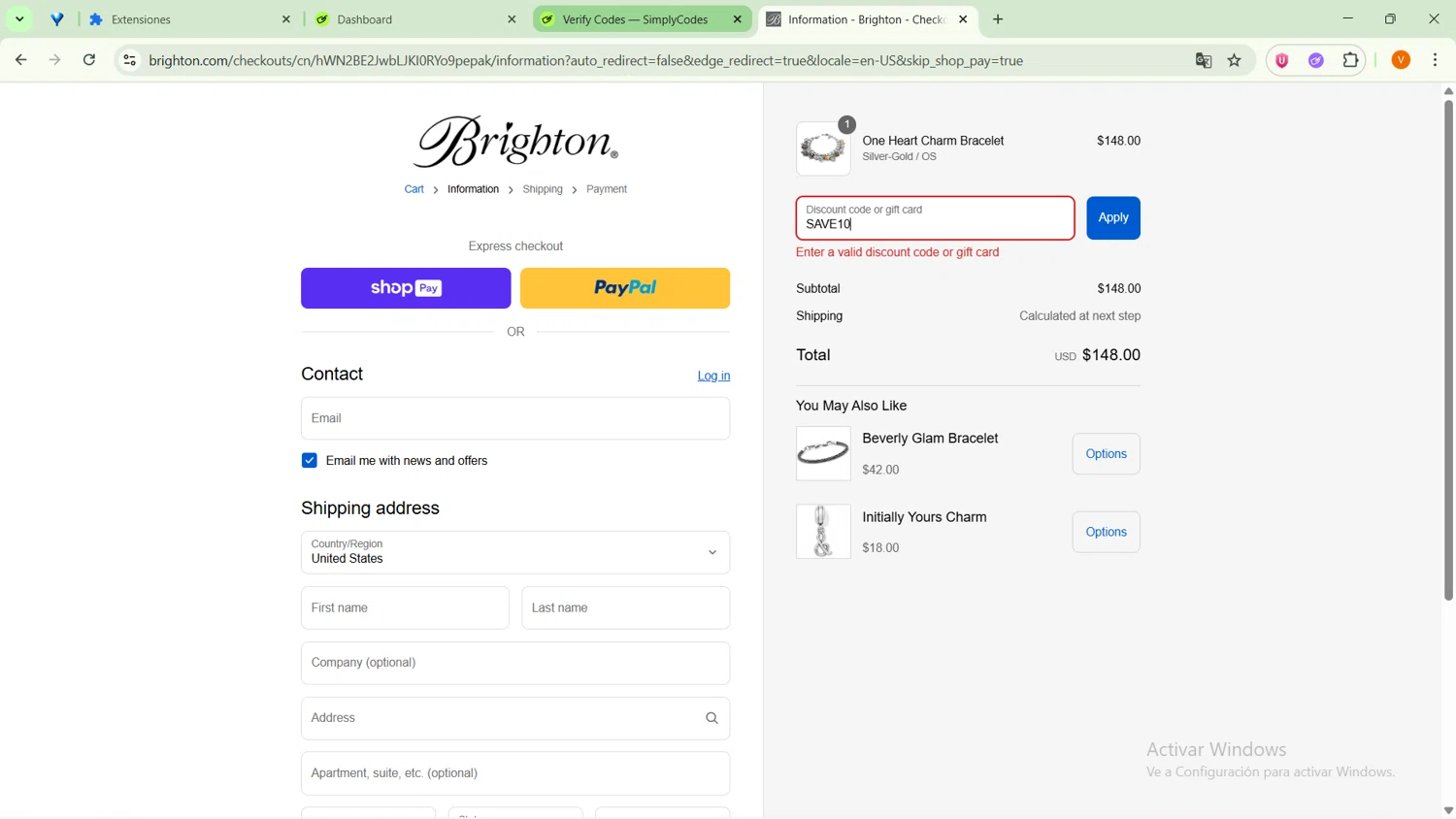1456x819 pixels.
Task: Click the browser back arrow
Action: 20,60
